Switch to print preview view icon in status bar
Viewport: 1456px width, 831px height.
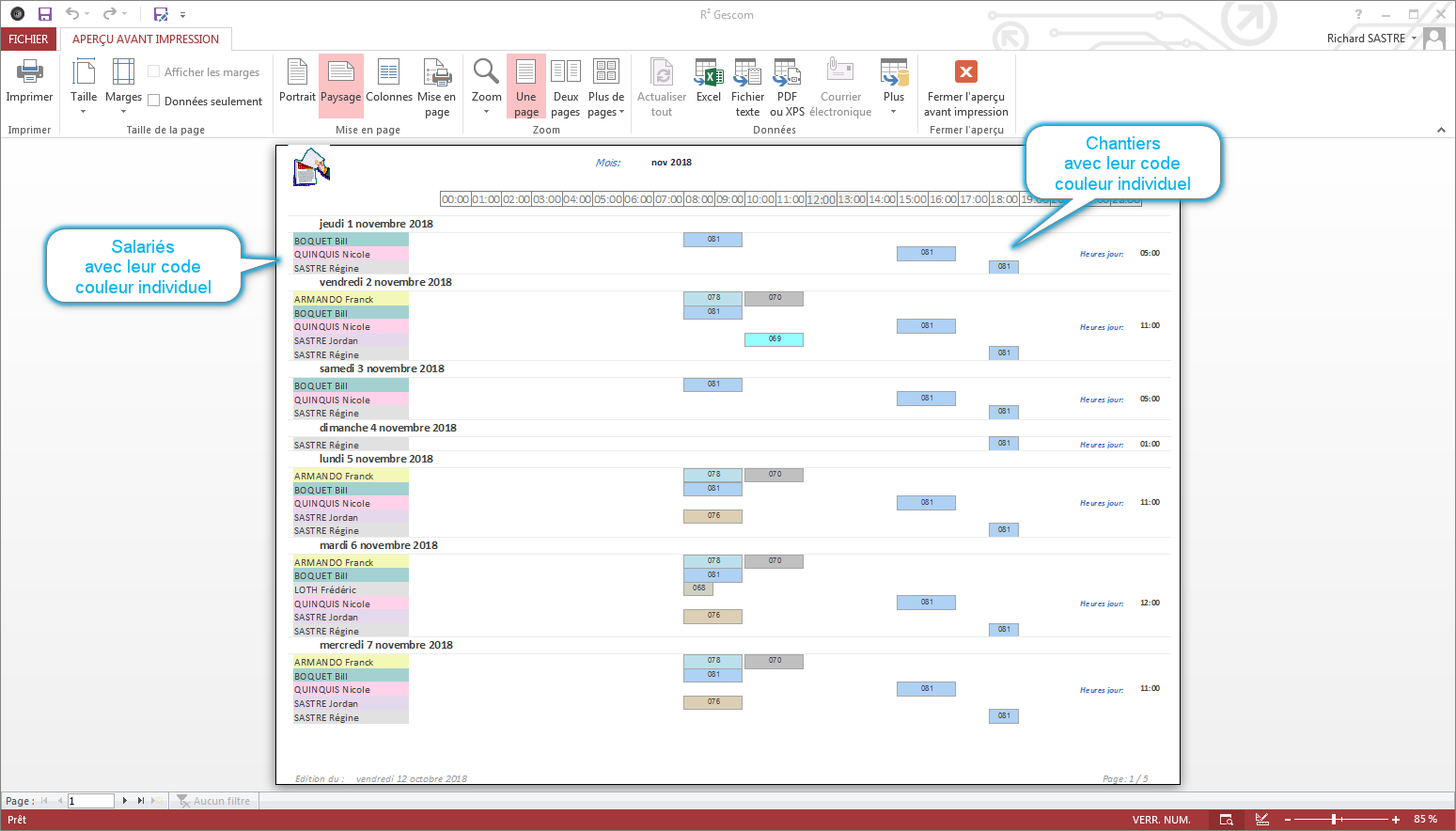coord(1227,820)
